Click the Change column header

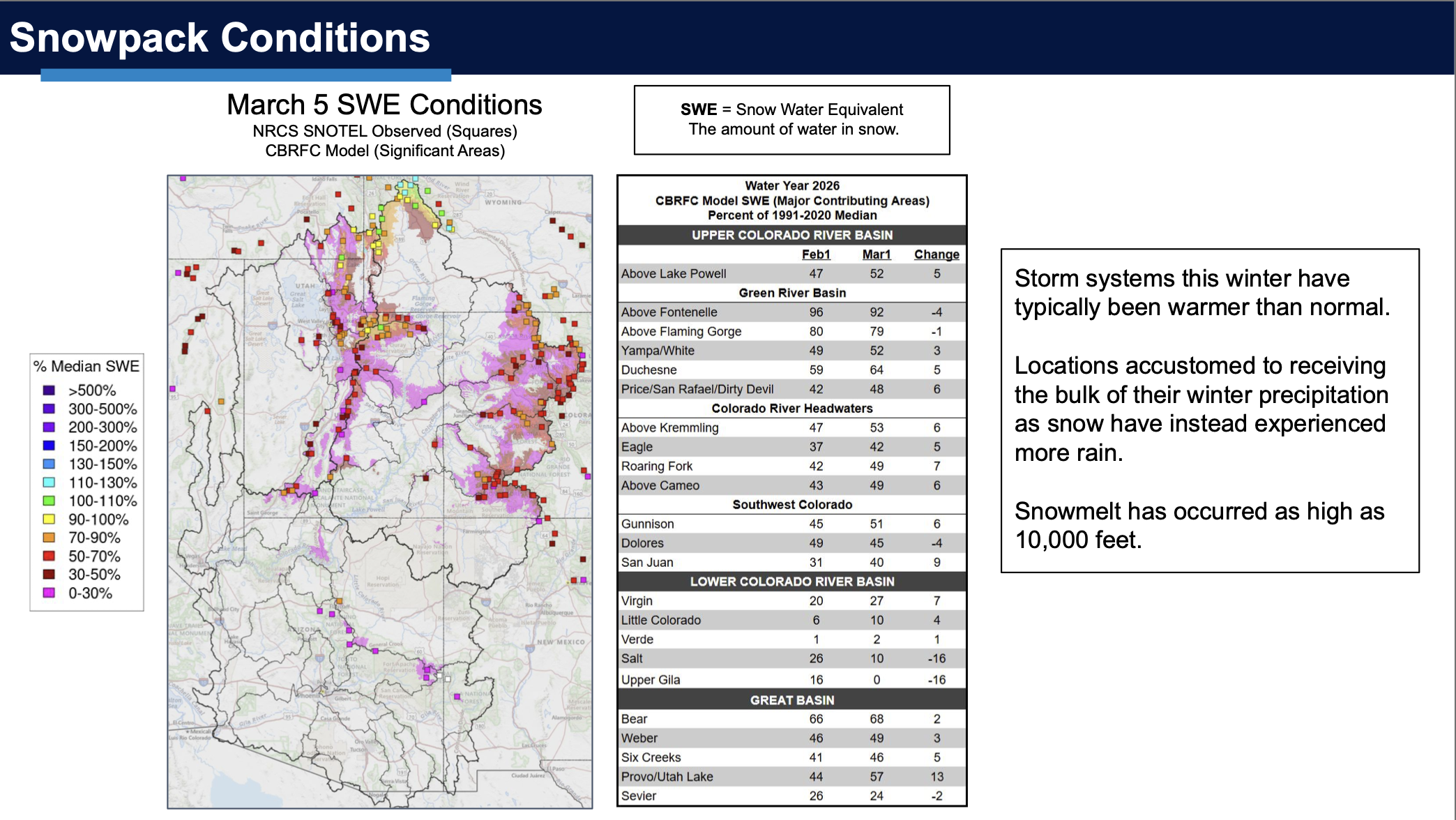(936, 255)
